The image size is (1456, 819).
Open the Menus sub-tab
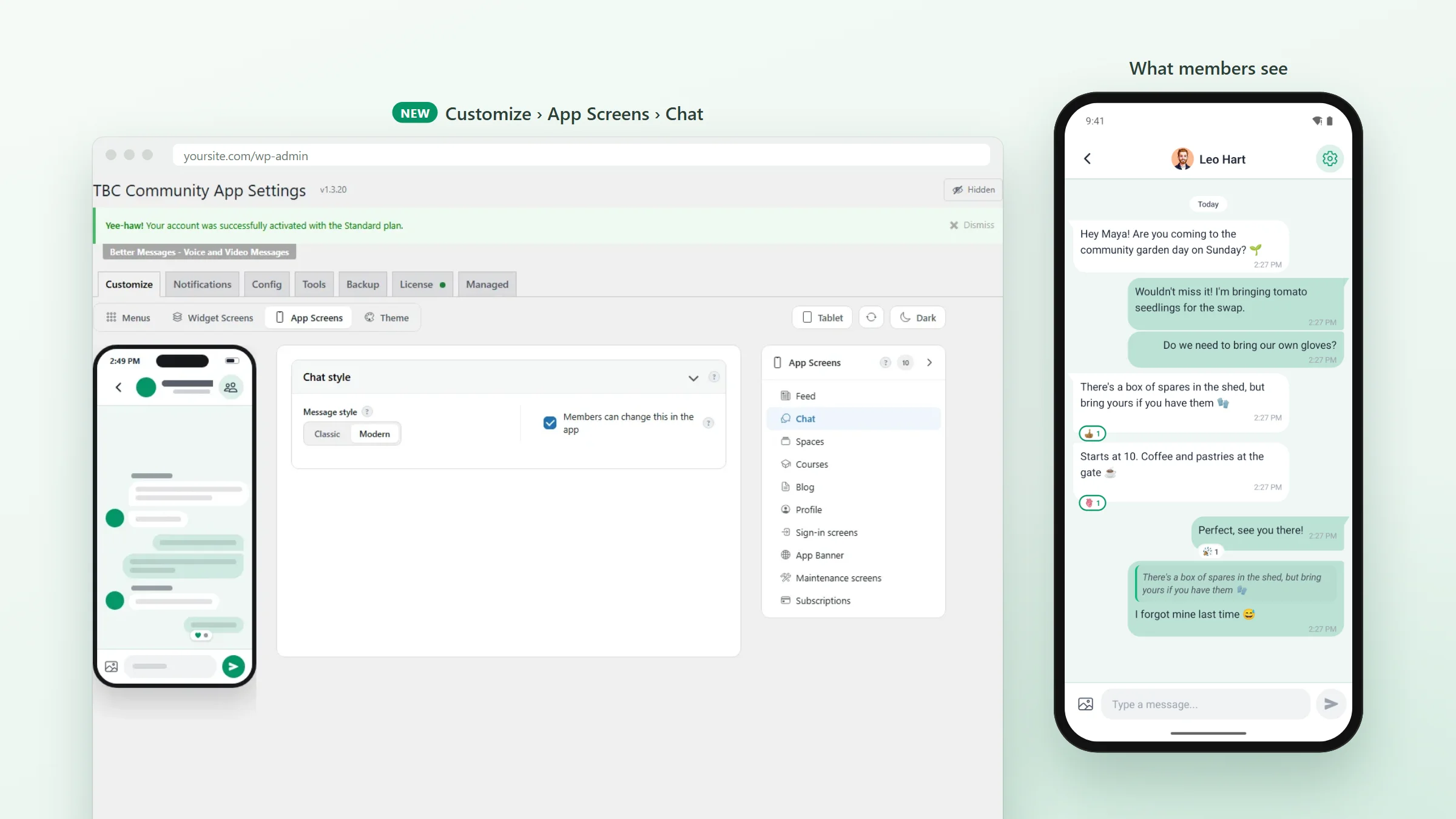[x=128, y=317]
